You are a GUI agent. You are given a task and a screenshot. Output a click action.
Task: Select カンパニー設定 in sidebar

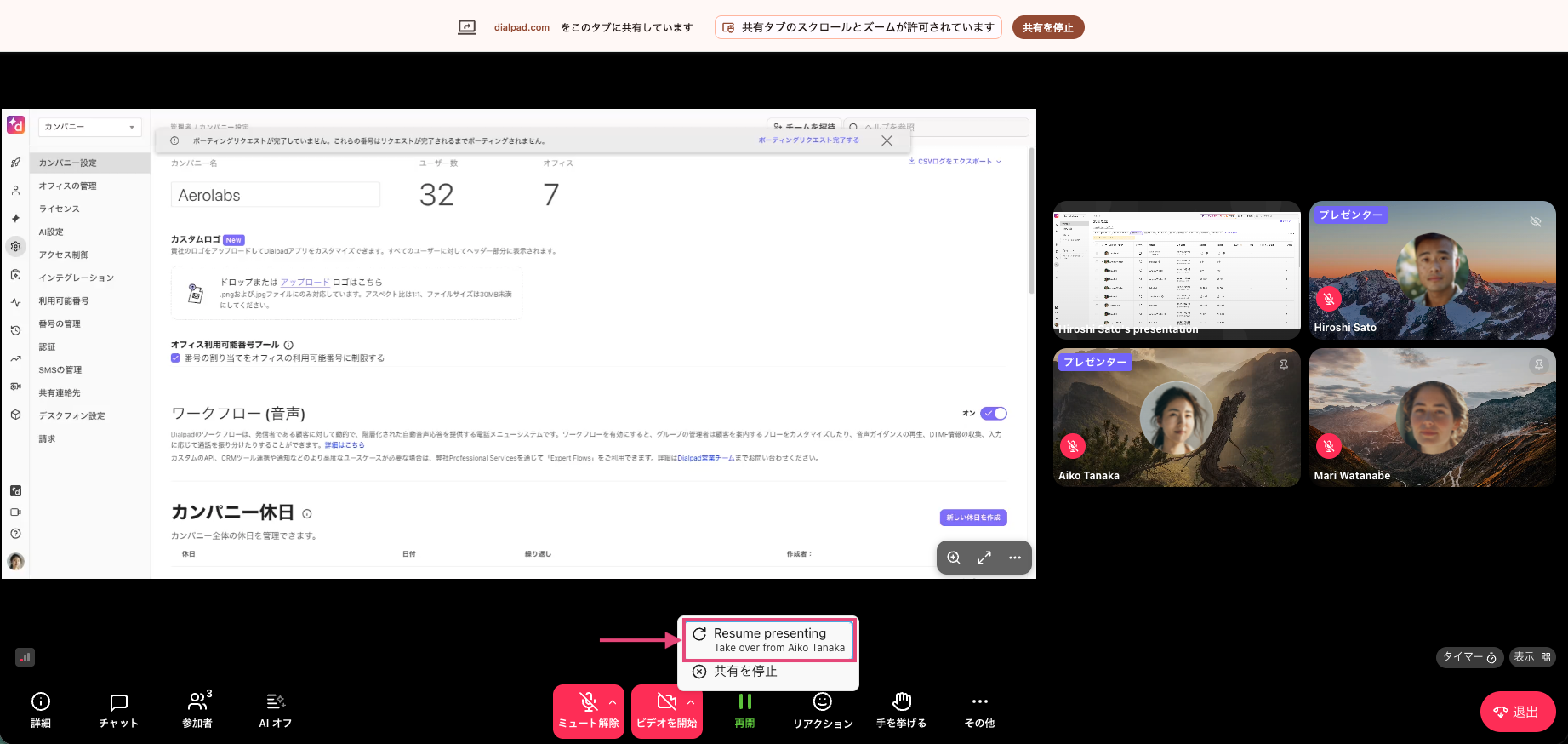89,163
